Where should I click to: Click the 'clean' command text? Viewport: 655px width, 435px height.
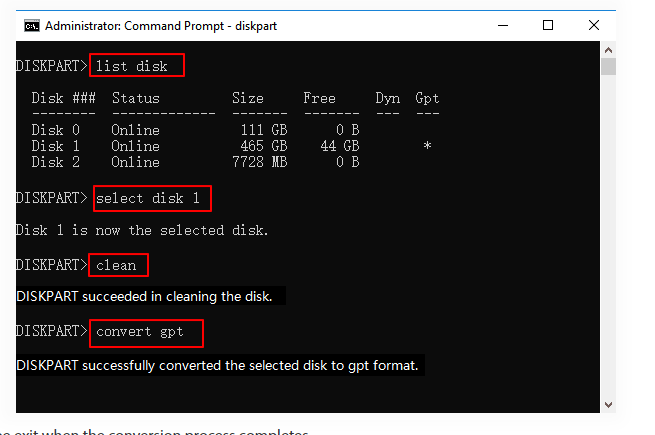click(x=117, y=265)
